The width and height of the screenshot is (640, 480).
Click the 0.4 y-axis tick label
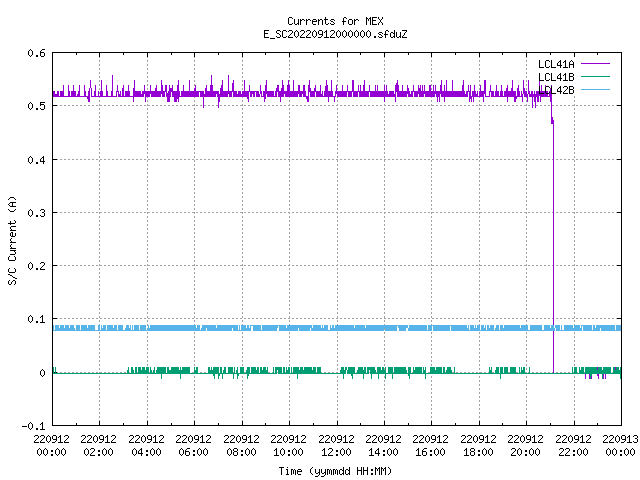coord(36,160)
